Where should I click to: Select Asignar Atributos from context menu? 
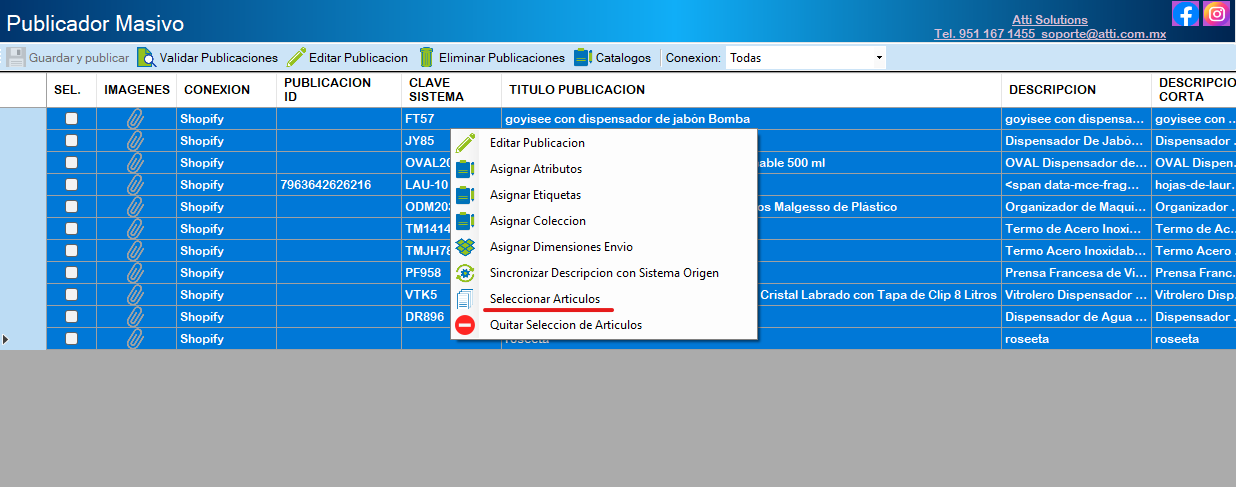point(536,169)
